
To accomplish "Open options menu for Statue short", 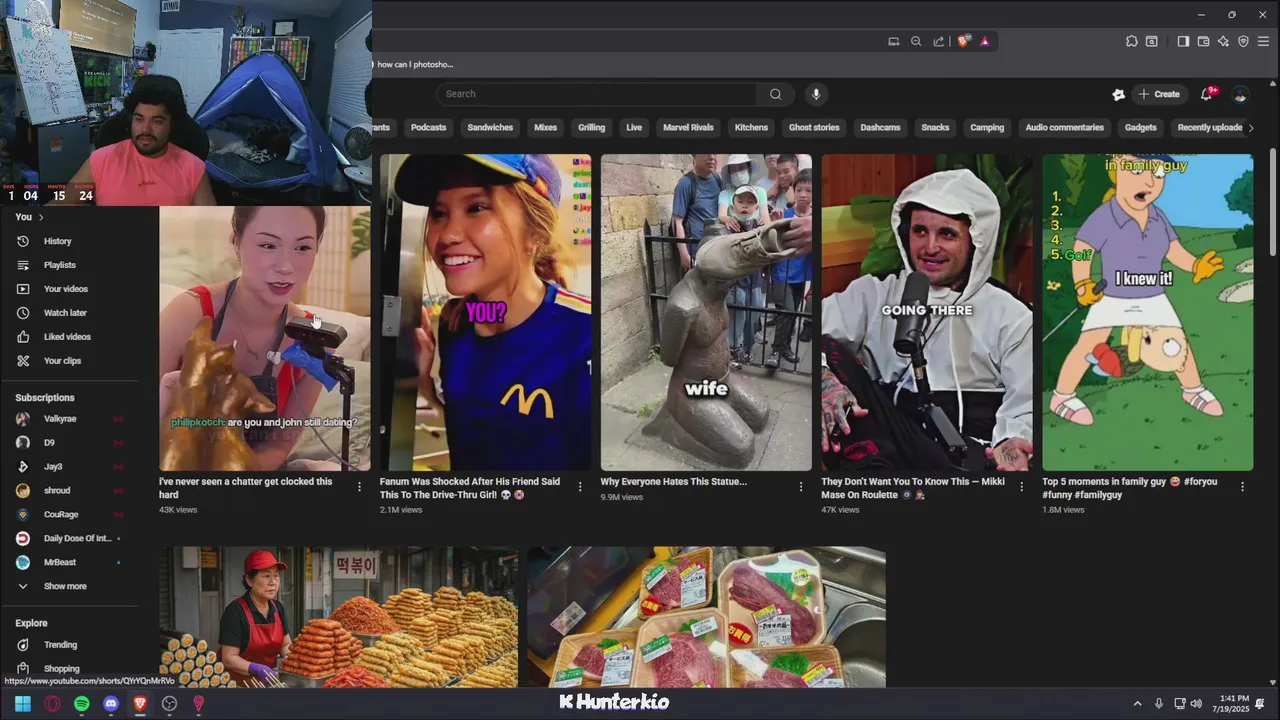I will point(800,487).
